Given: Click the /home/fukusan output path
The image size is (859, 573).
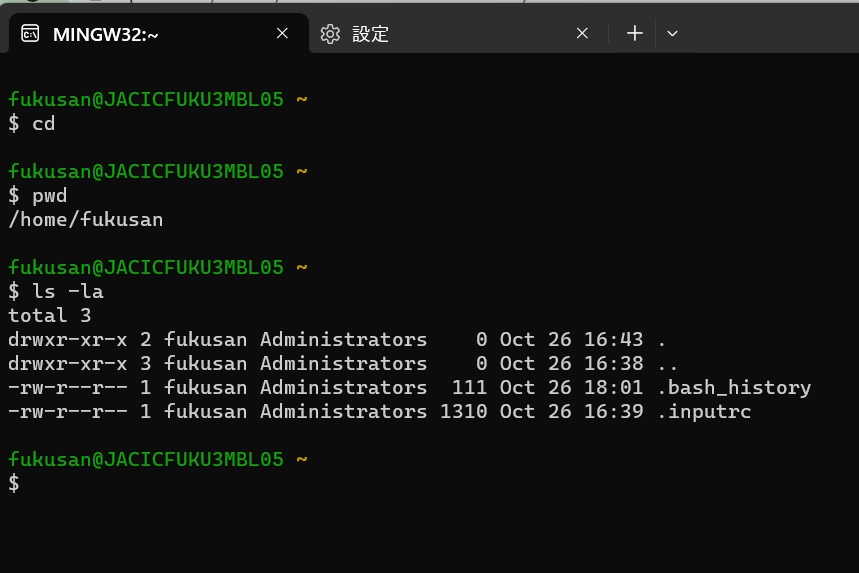Looking at the screenshot, I should pos(85,219).
